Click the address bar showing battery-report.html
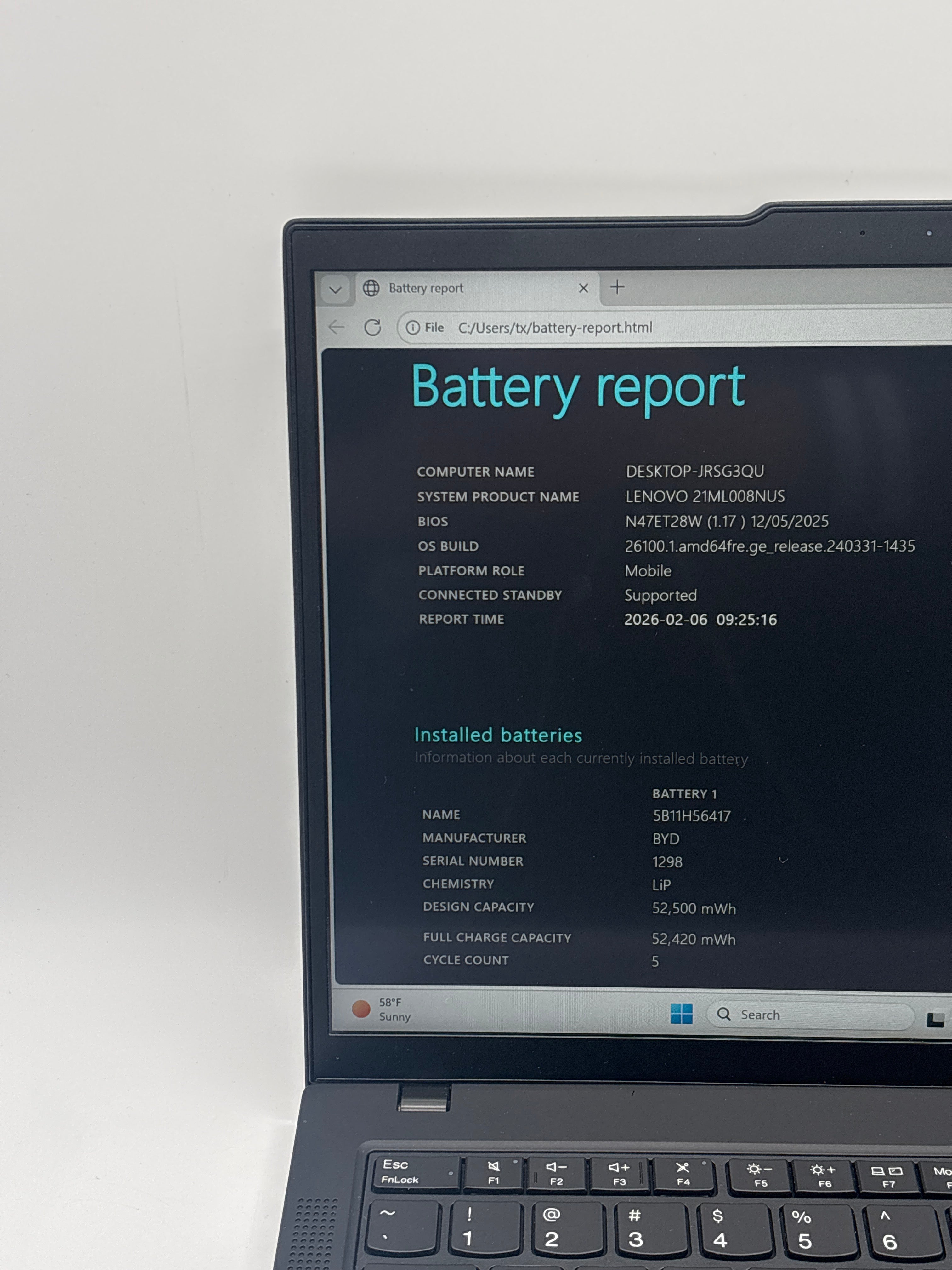952x1270 pixels. tap(674, 327)
